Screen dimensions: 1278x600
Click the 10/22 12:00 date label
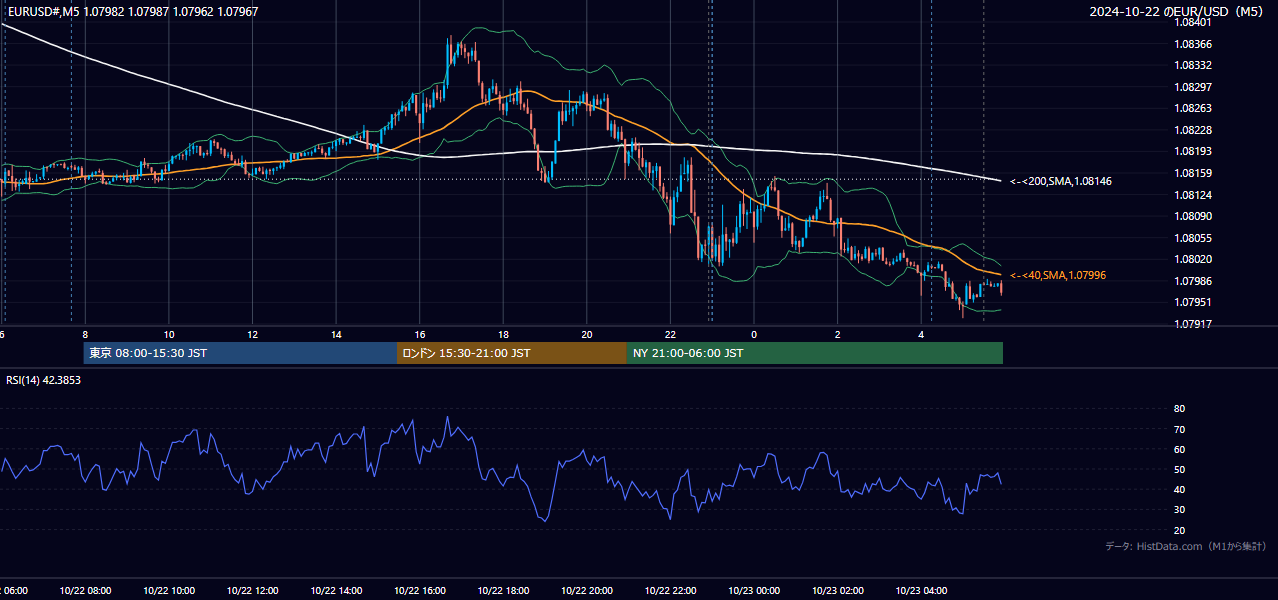coord(252,591)
